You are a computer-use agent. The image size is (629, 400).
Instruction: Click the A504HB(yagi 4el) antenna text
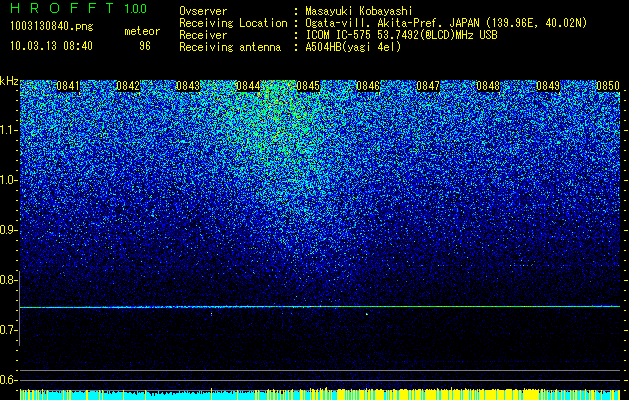click(x=353, y=47)
